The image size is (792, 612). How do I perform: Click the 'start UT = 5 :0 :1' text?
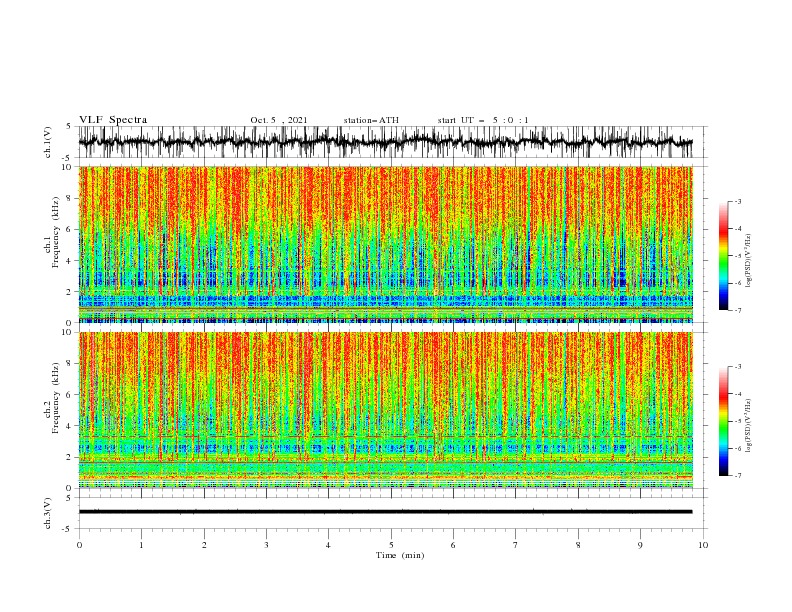(483, 120)
